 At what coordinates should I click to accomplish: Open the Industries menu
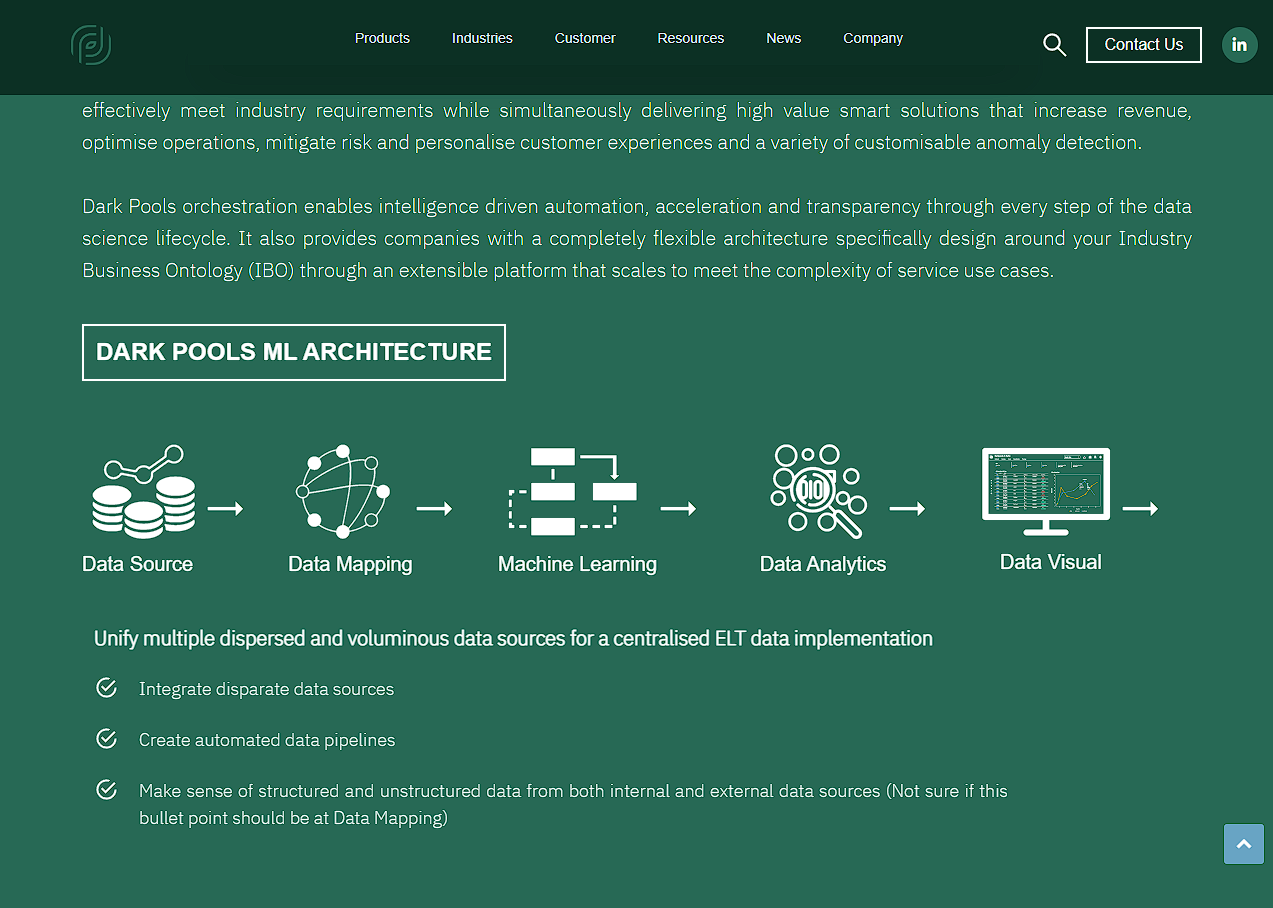482,38
